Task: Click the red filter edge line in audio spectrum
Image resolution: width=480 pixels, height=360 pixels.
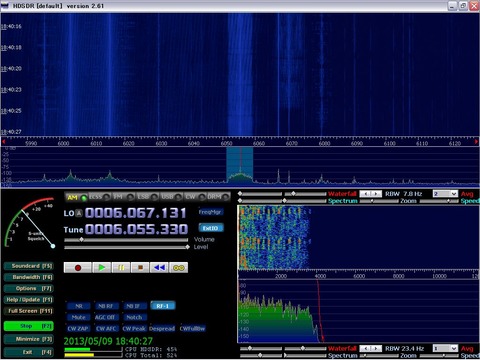Action: (320, 311)
